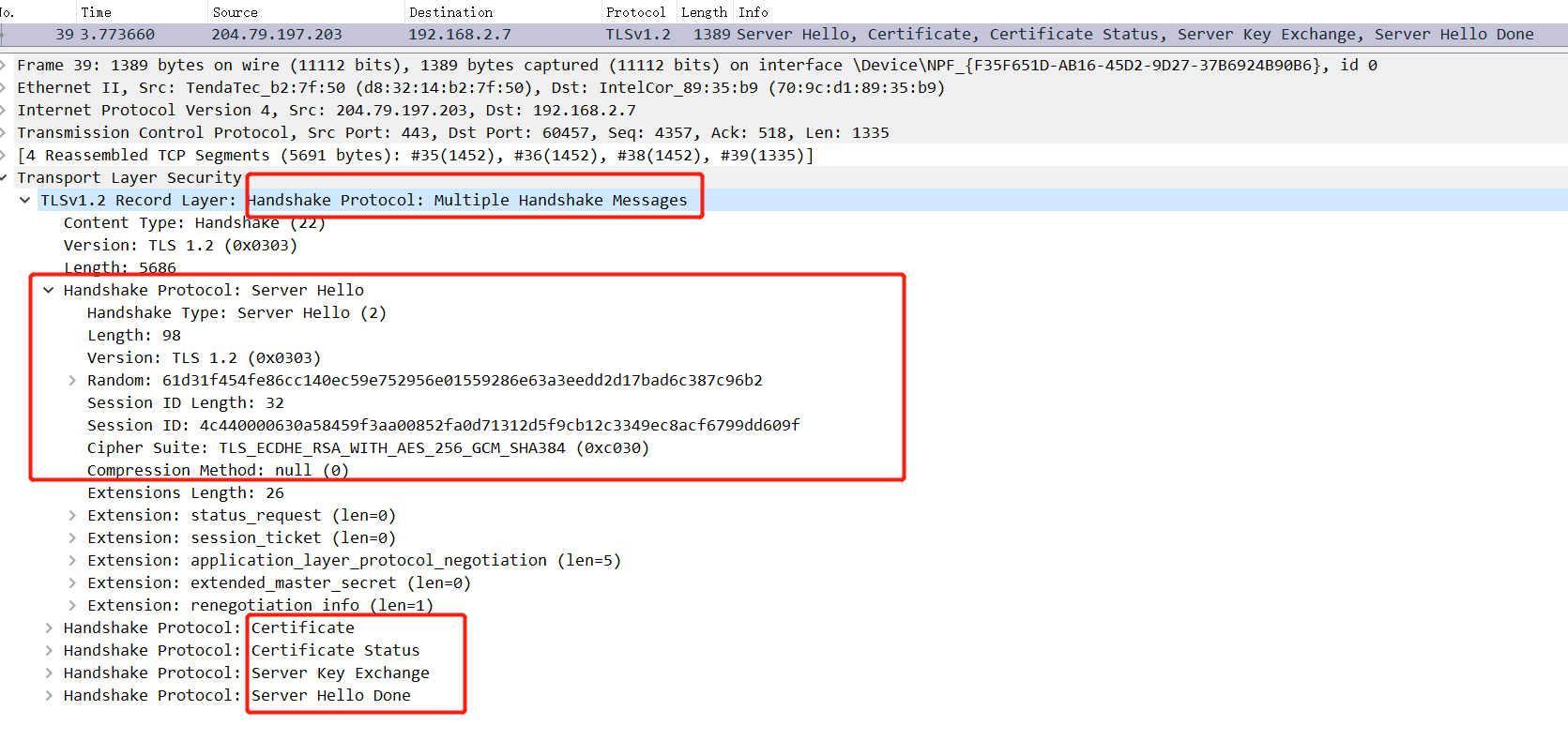Screen dimensions: 1568x756
Task: Collapse the Handshake Protocol: Server Hello node
Action: (x=49, y=291)
